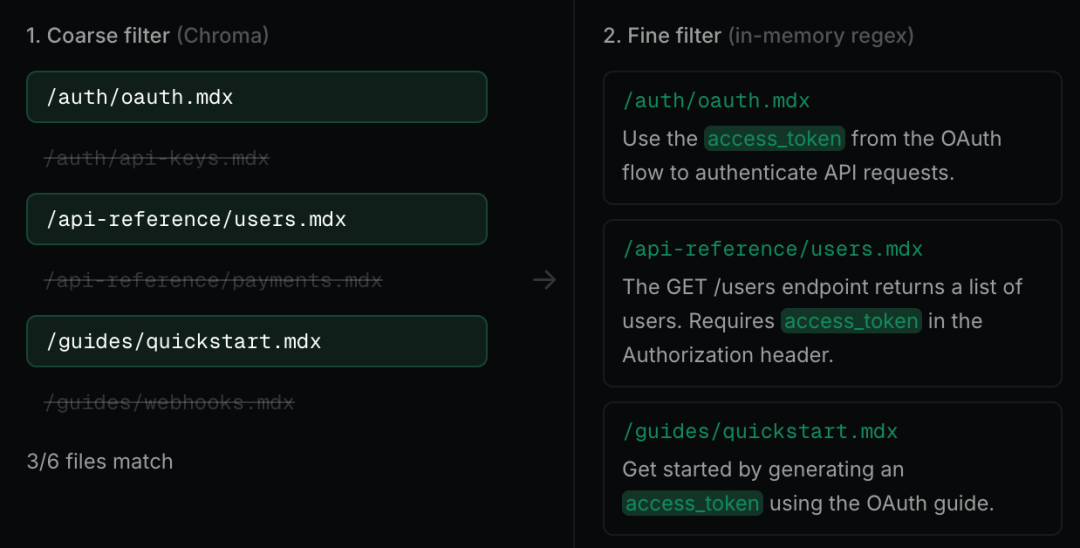Open the /auth/oauth.mdx link in the fine filter
The height and width of the screenshot is (548, 1080).
(x=716, y=101)
